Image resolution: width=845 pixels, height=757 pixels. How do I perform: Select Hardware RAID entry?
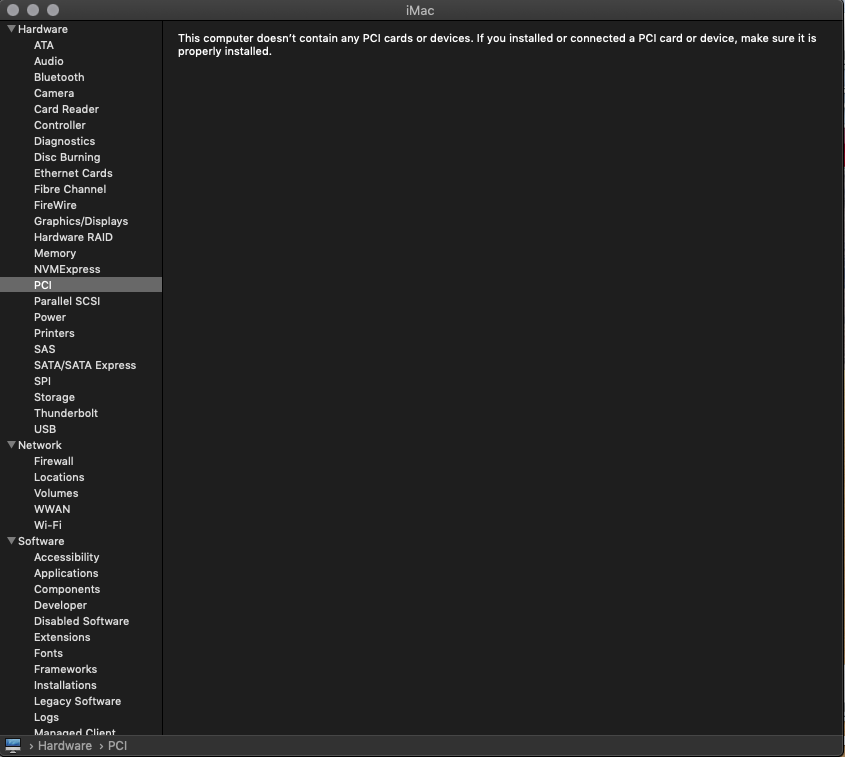click(73, 237)
